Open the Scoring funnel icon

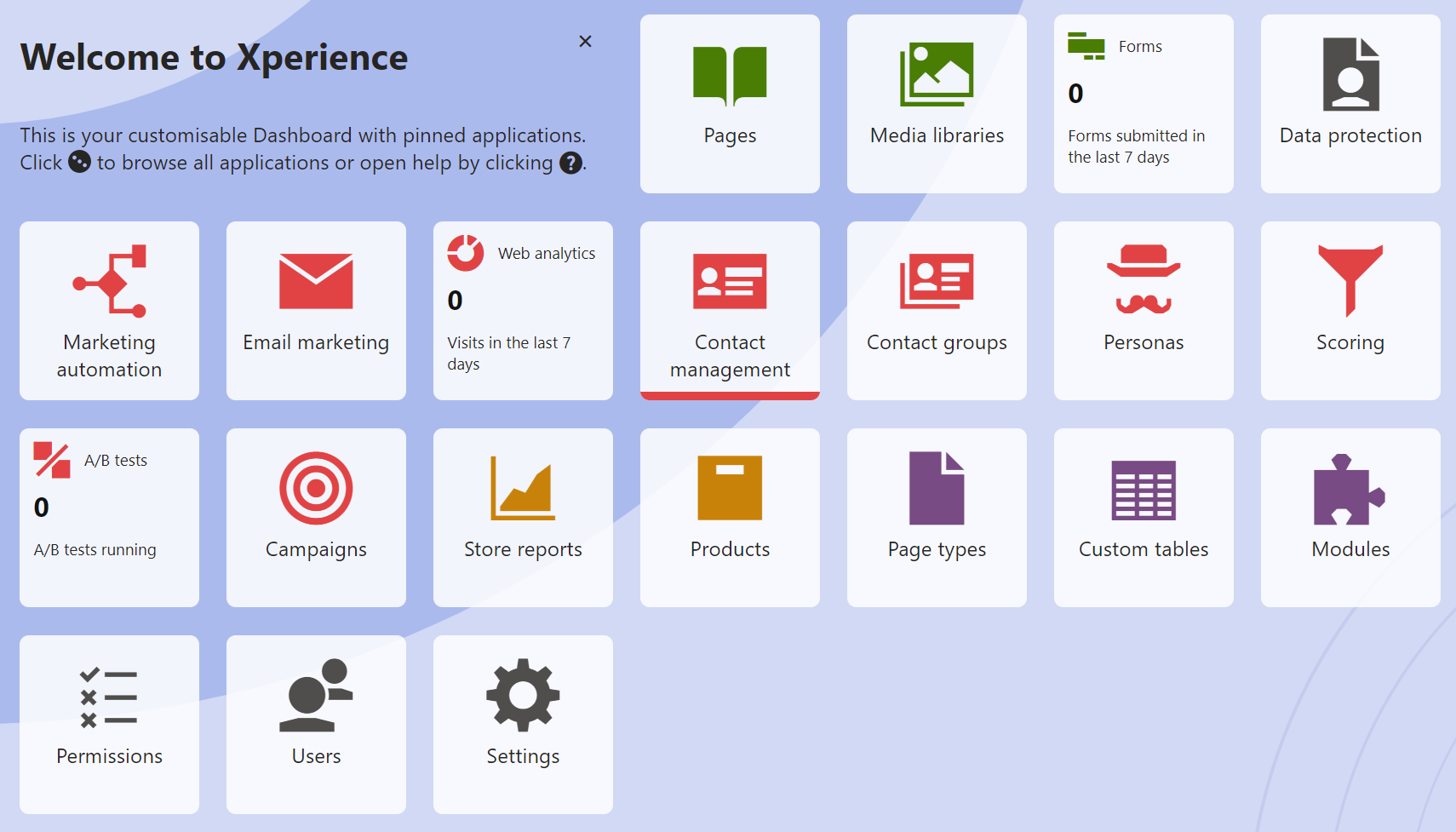(1350, 281)
